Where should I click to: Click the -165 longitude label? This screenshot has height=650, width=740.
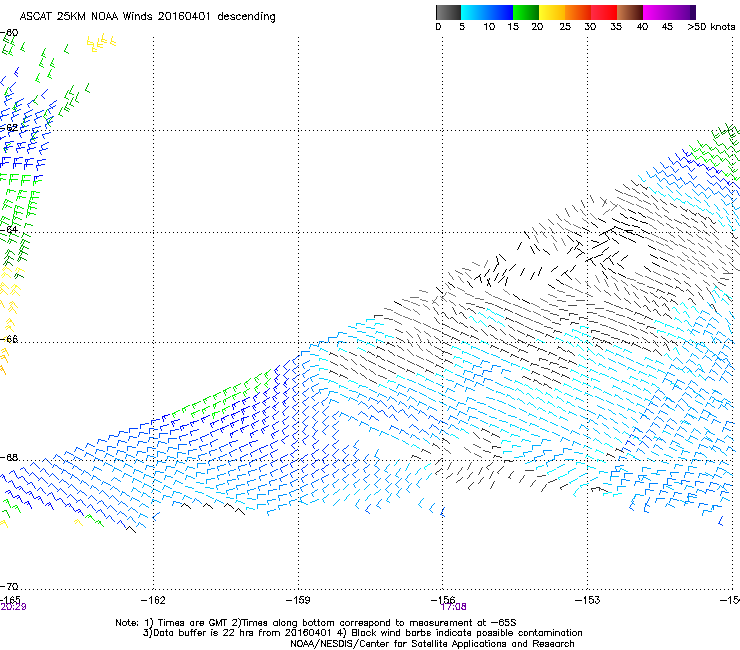(10, 599)
